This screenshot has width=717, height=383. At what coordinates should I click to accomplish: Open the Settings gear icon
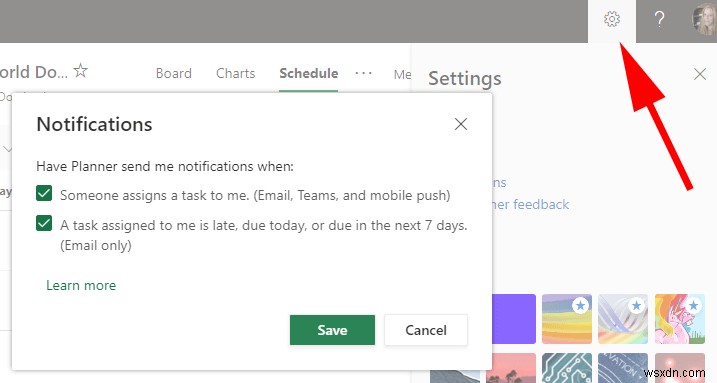(x=611, y=19)
